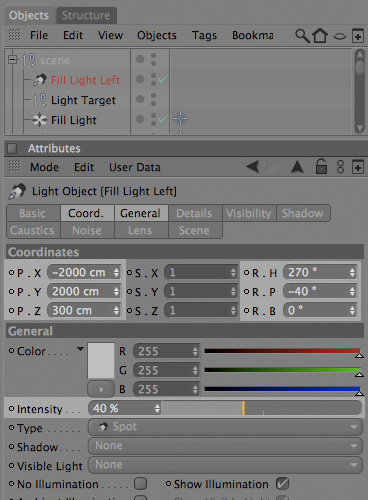
Task: Open the Shadow dropdown set to None
Action: coord(225,446)
